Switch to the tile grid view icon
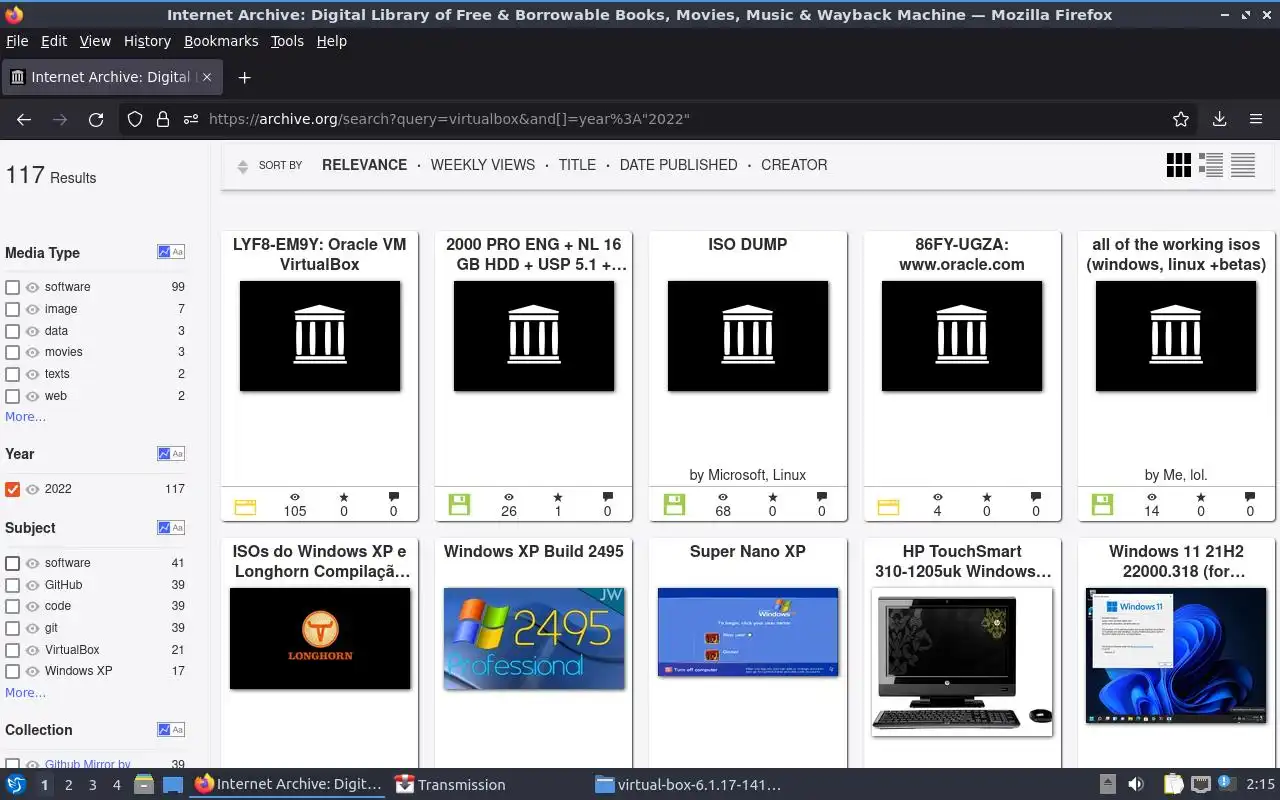The width and height of the screenshot is (1280, 800). pos(1179,165)
